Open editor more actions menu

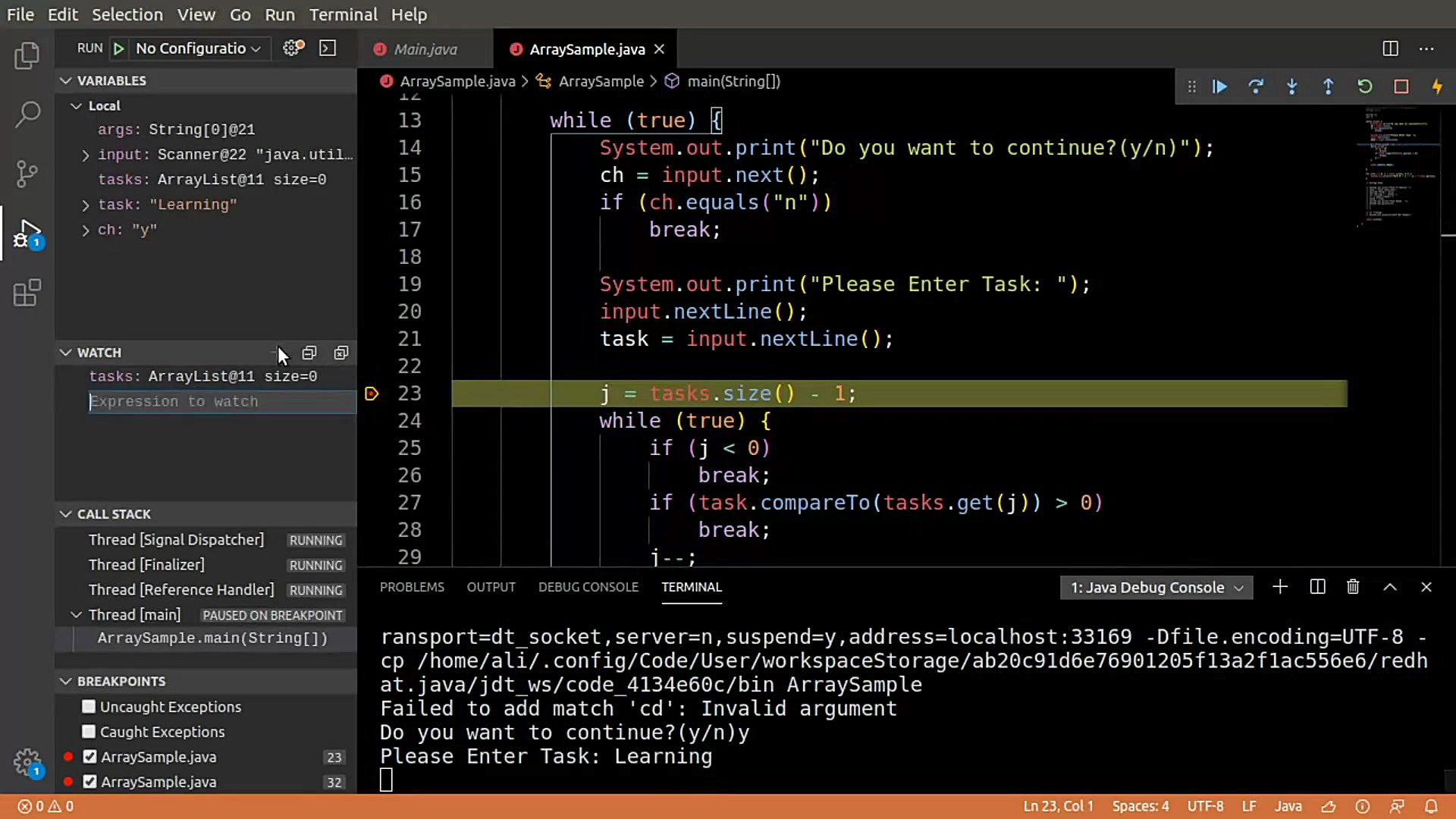tap(1426, 49)
